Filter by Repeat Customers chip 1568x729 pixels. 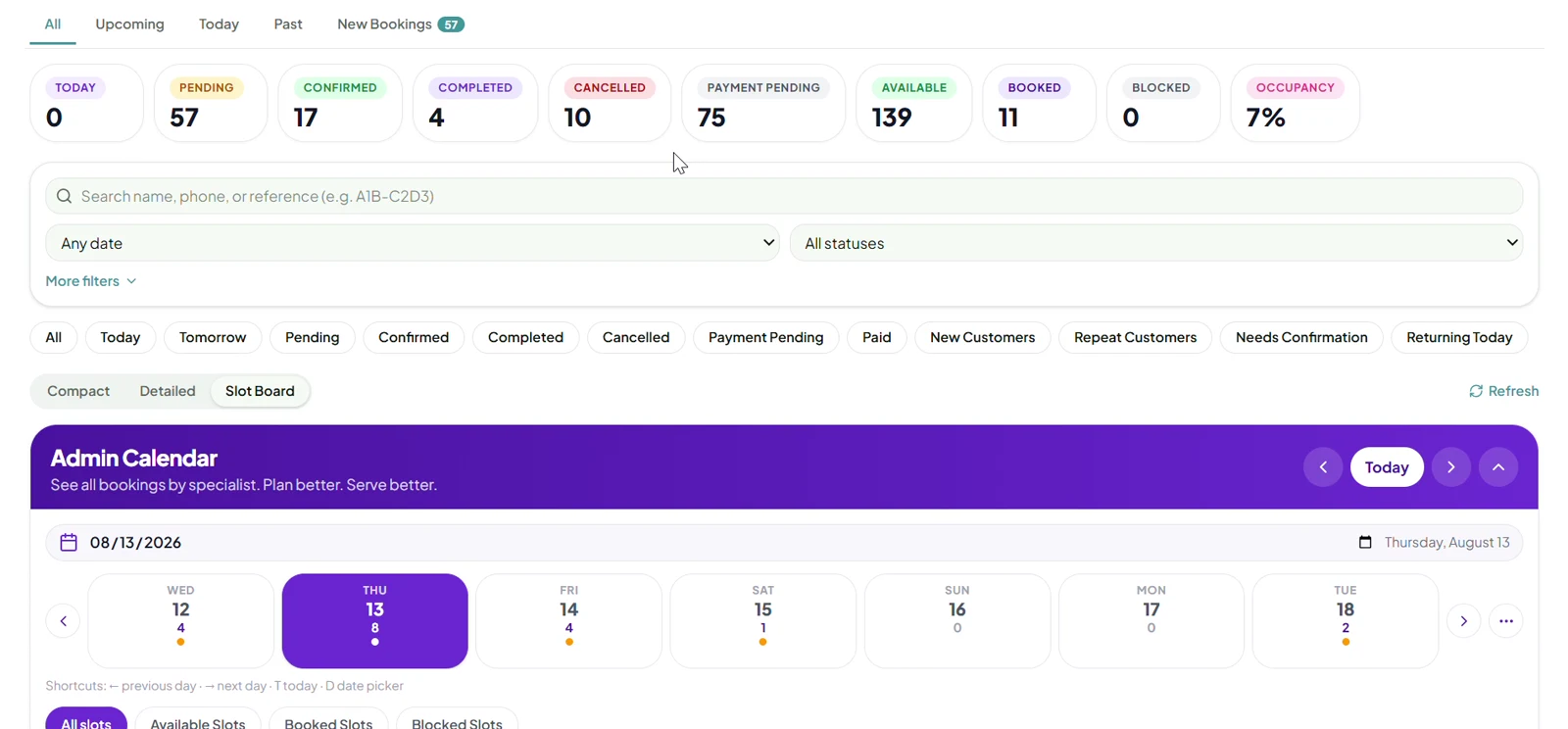tap(1135, 337)
